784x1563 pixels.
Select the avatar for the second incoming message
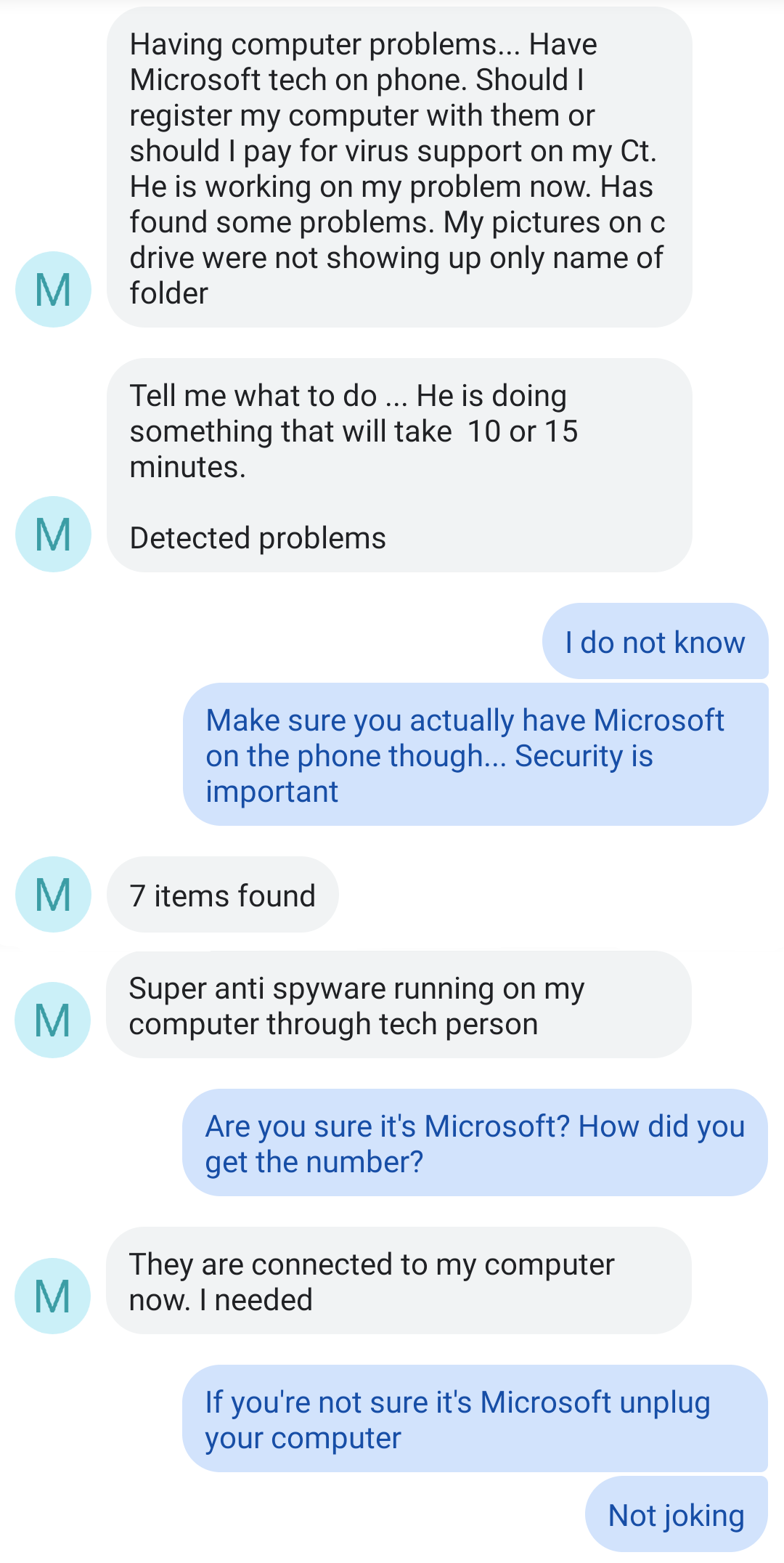(x=54, y=535)
